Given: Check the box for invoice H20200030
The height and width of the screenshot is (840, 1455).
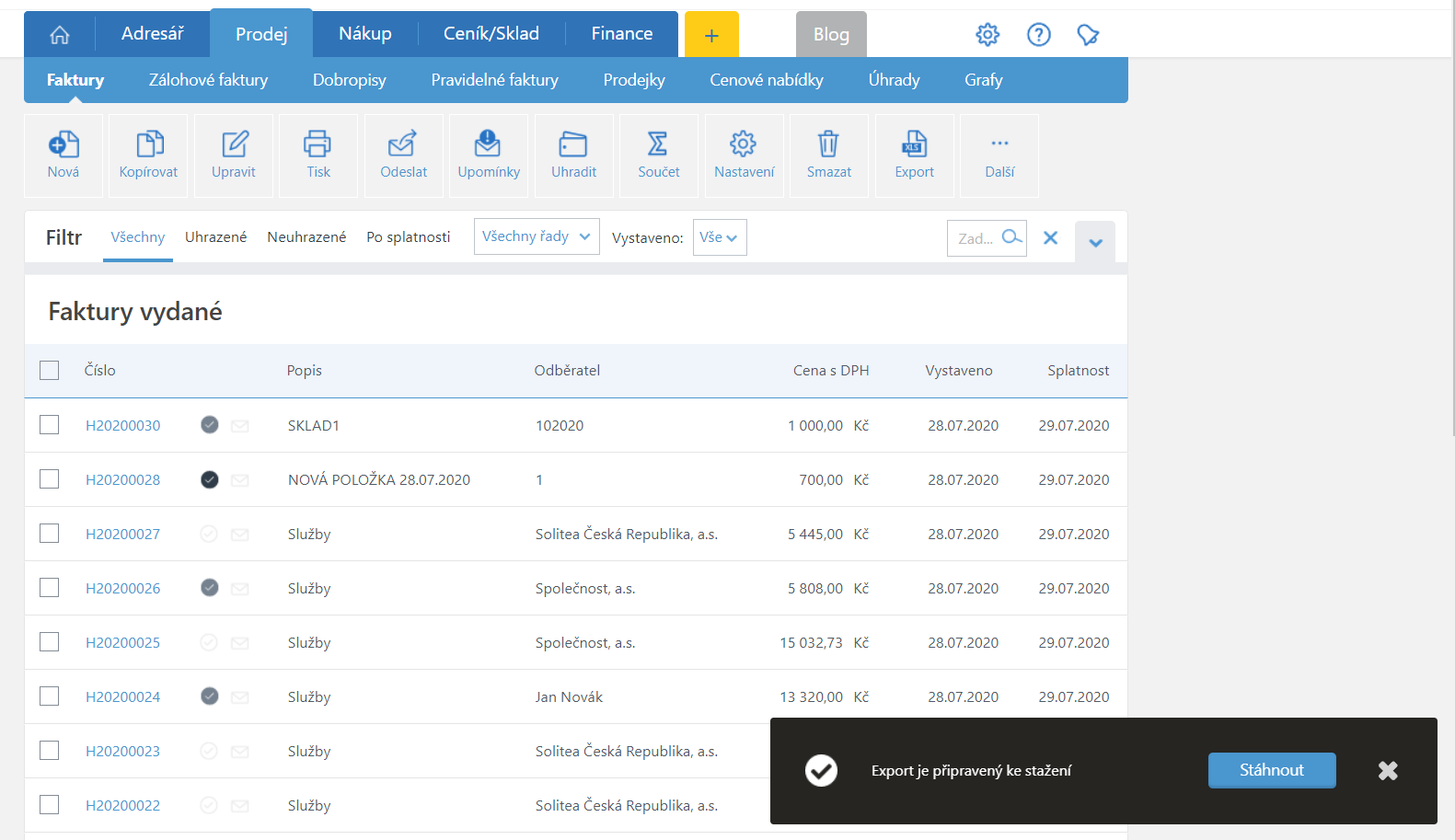Looking at the screenshot, I should (50, 424).
